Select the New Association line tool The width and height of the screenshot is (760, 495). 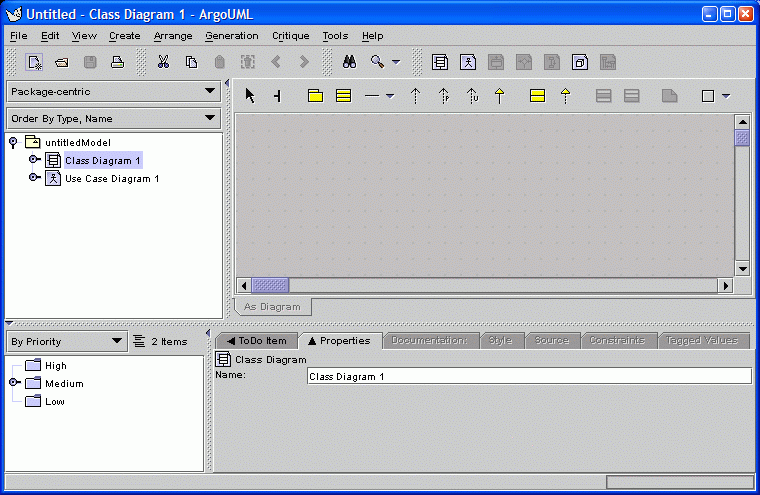point(372,96)
